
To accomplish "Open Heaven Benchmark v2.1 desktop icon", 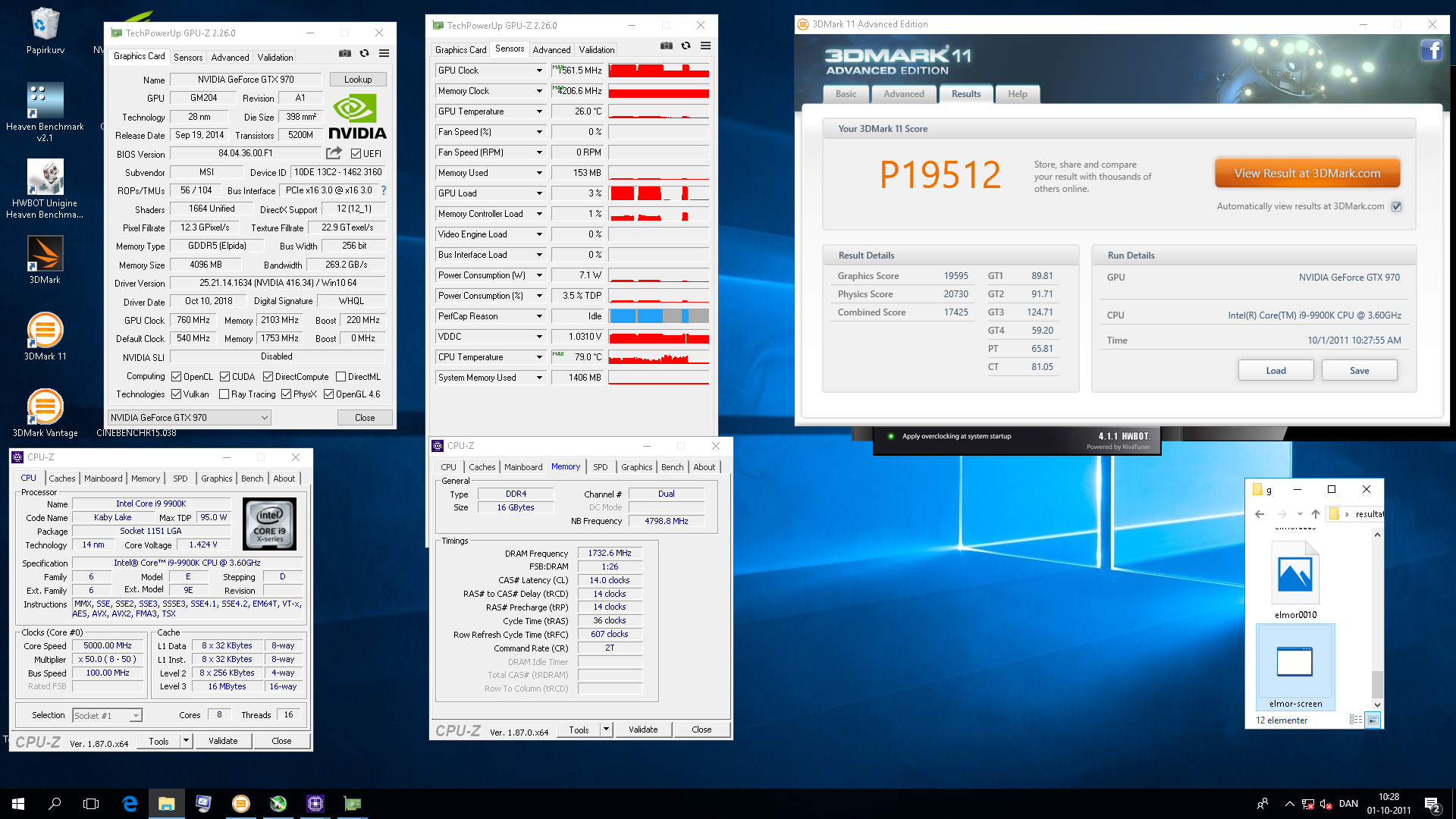I will (x=45, y=111).
